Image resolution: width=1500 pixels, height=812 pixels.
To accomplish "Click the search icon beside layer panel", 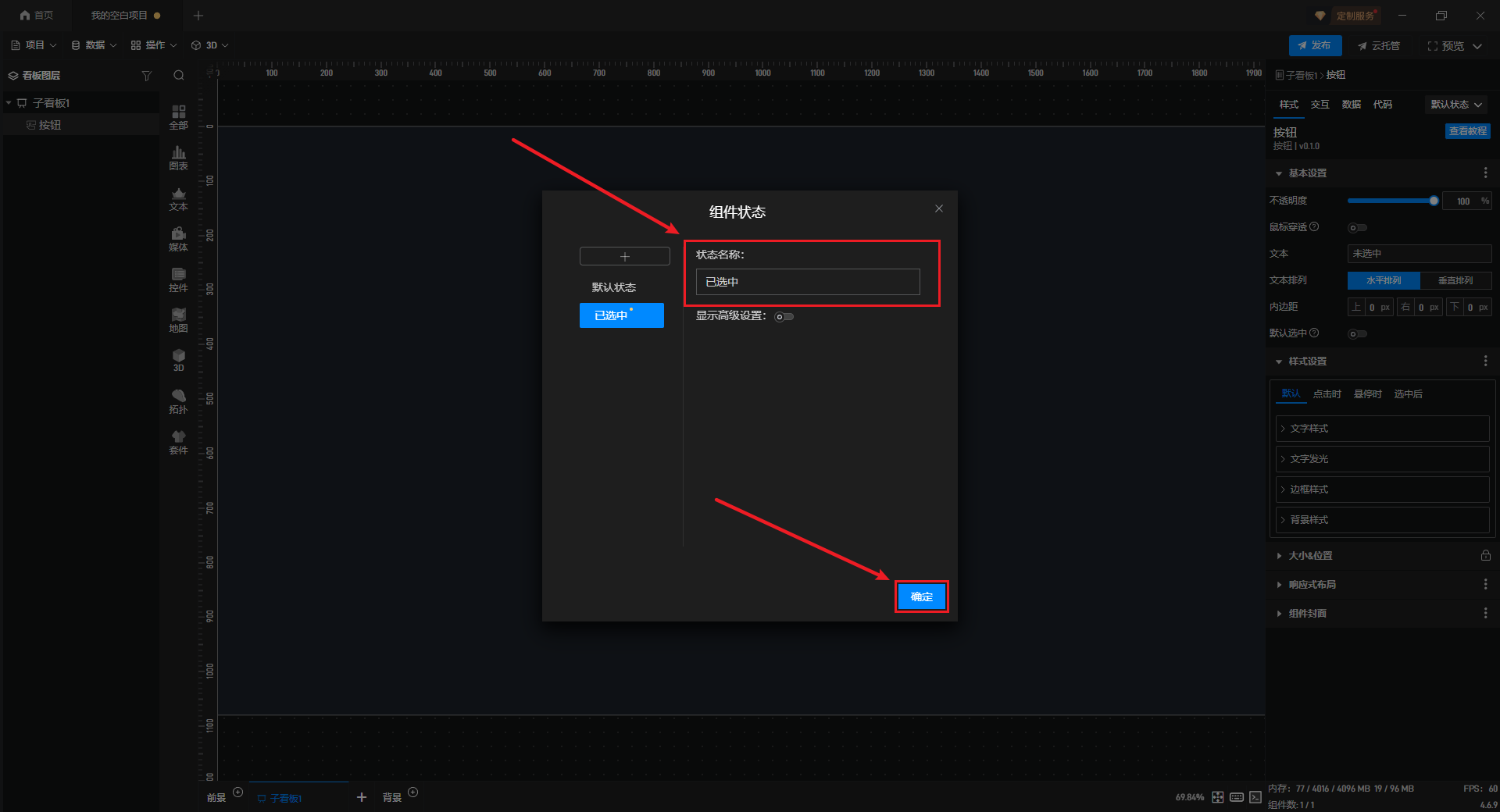I will pyautogui.click(x=179, y=76).
